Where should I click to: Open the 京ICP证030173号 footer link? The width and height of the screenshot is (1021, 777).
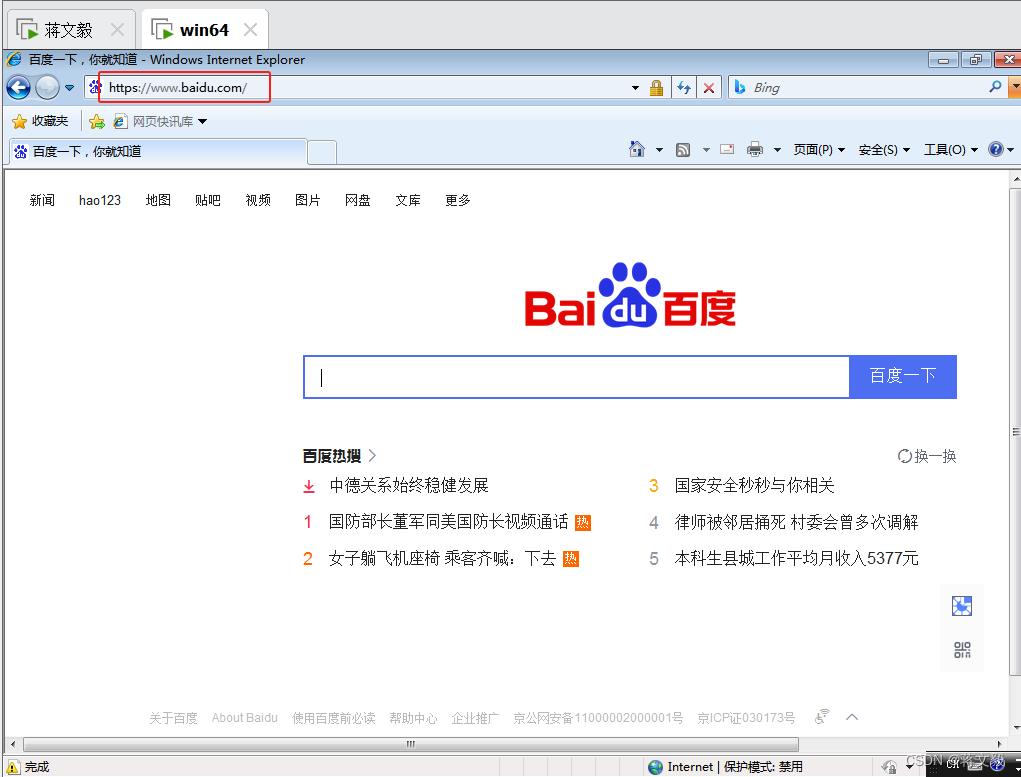(x=746, y=718)
